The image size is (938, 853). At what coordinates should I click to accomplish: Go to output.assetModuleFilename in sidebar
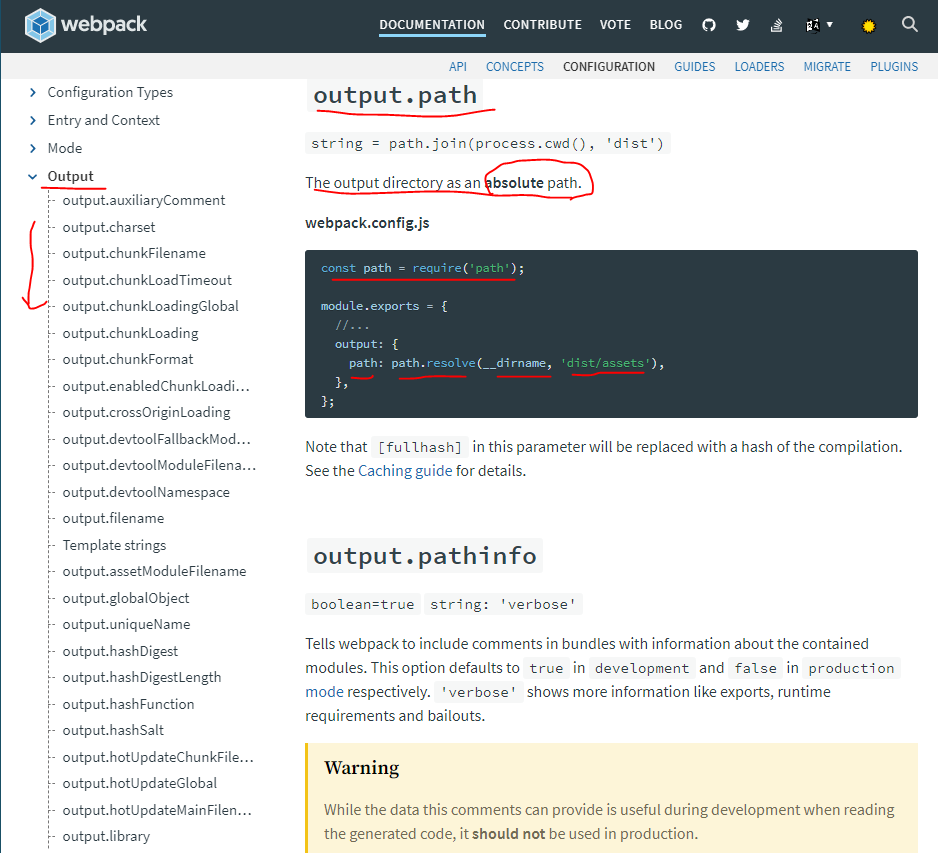pos(154,571)
